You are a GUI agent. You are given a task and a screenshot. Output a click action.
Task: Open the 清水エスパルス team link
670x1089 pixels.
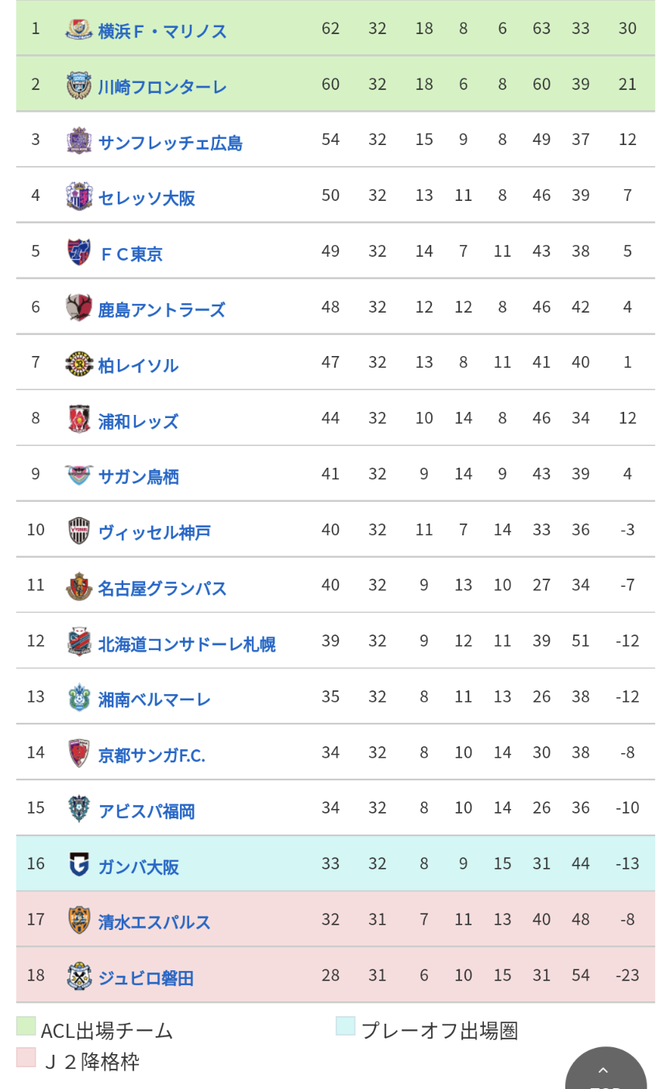154,922
